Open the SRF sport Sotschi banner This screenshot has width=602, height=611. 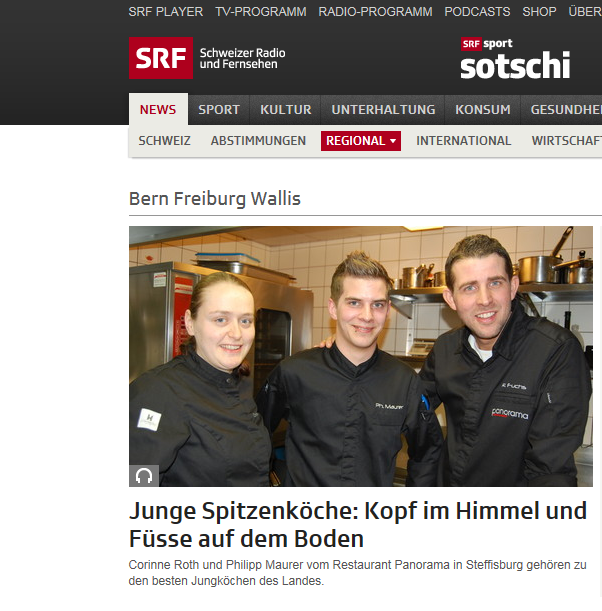(x=515, y=58)
